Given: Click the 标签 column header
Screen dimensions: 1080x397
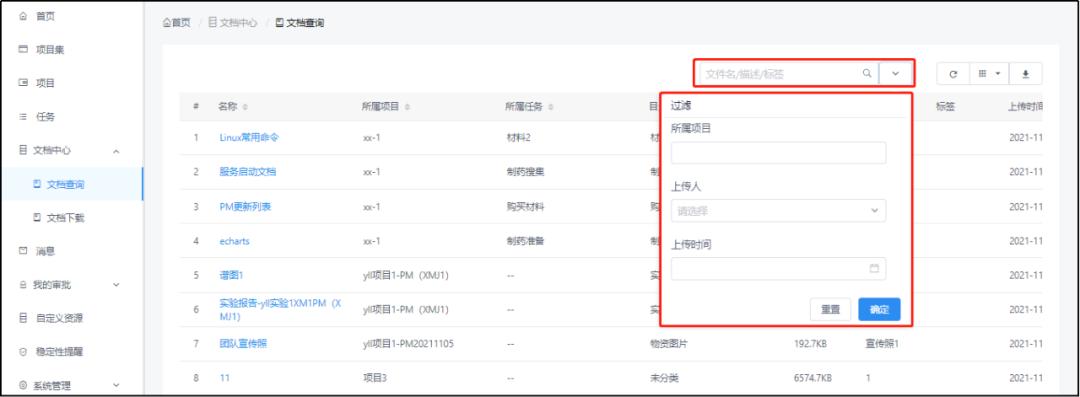Looking at the screenshot, I should [x=945, y=107].
